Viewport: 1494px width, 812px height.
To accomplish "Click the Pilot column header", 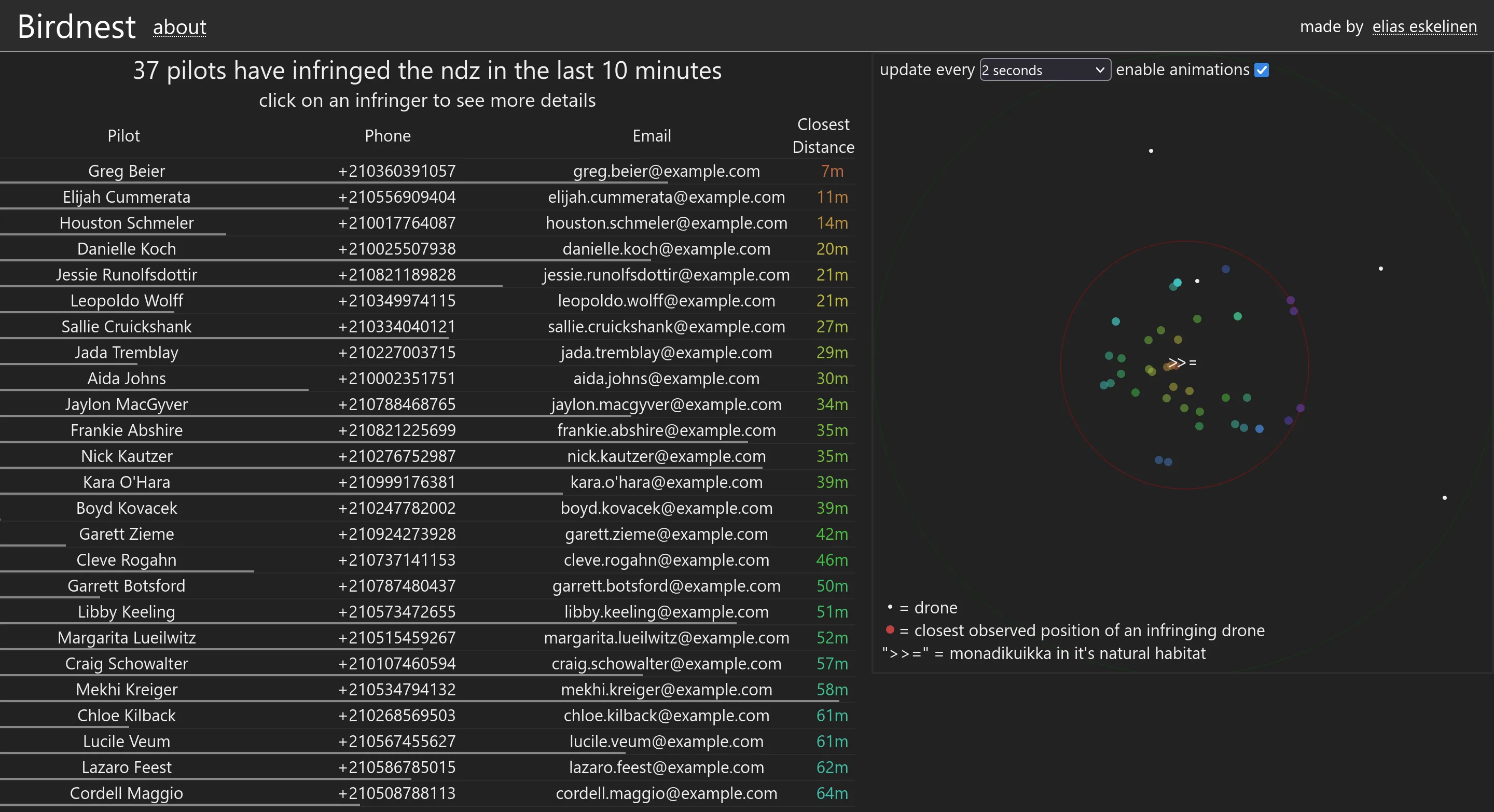I will (123, 136).
